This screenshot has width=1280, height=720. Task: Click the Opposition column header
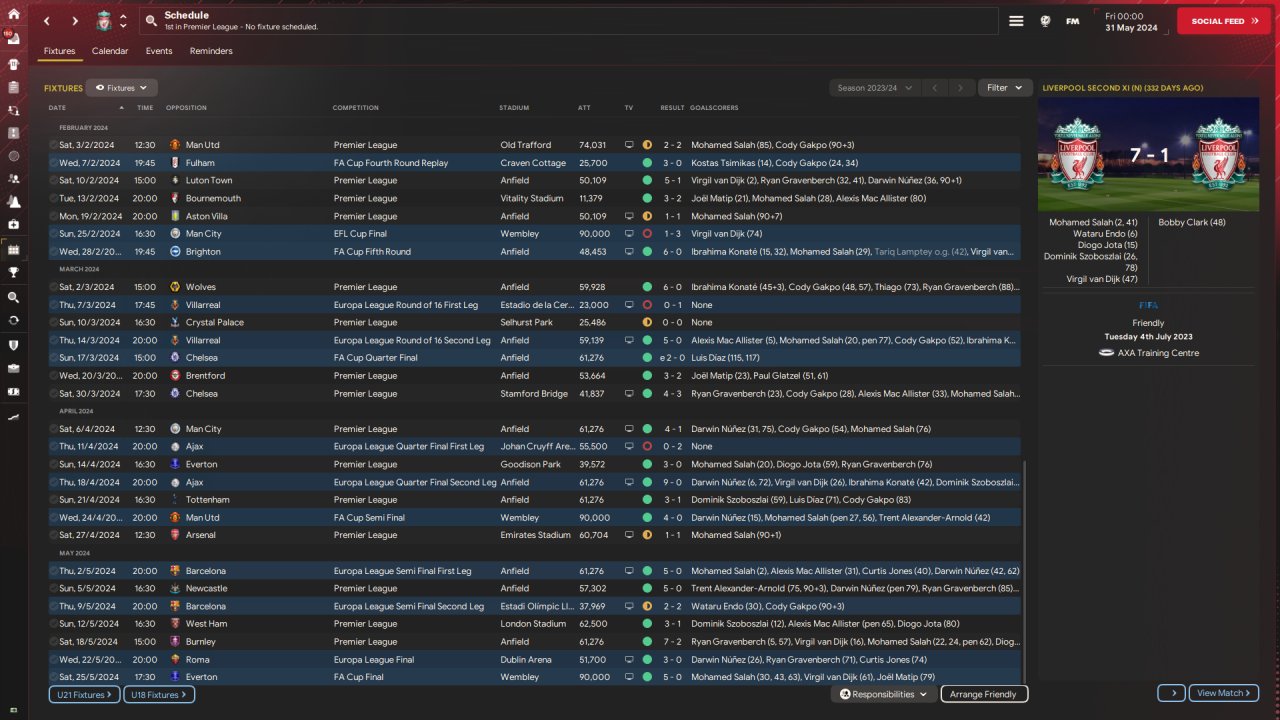pos(186,108)
